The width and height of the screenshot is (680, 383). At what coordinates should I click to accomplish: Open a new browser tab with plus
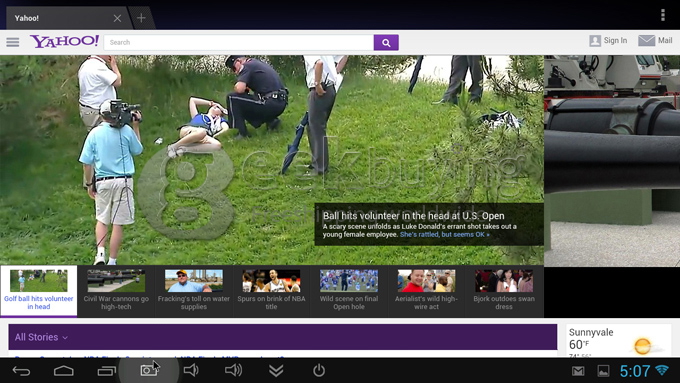[141, 18]
